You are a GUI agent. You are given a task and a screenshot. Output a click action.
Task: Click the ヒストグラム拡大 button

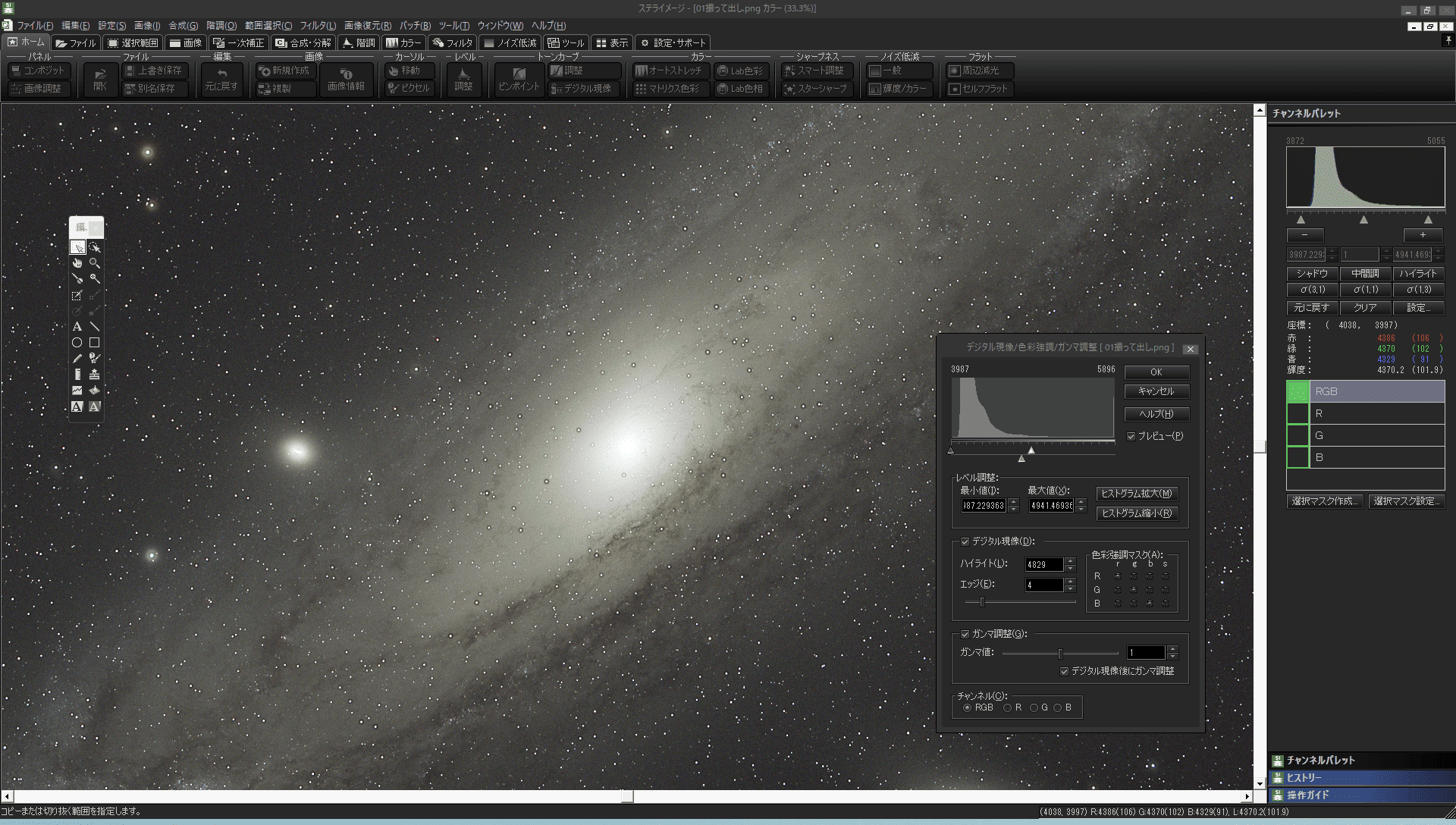tap(1136, 494)
